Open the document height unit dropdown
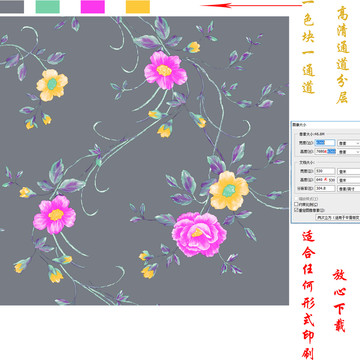This screenshot has height=360, width=360. pos(349,180)
